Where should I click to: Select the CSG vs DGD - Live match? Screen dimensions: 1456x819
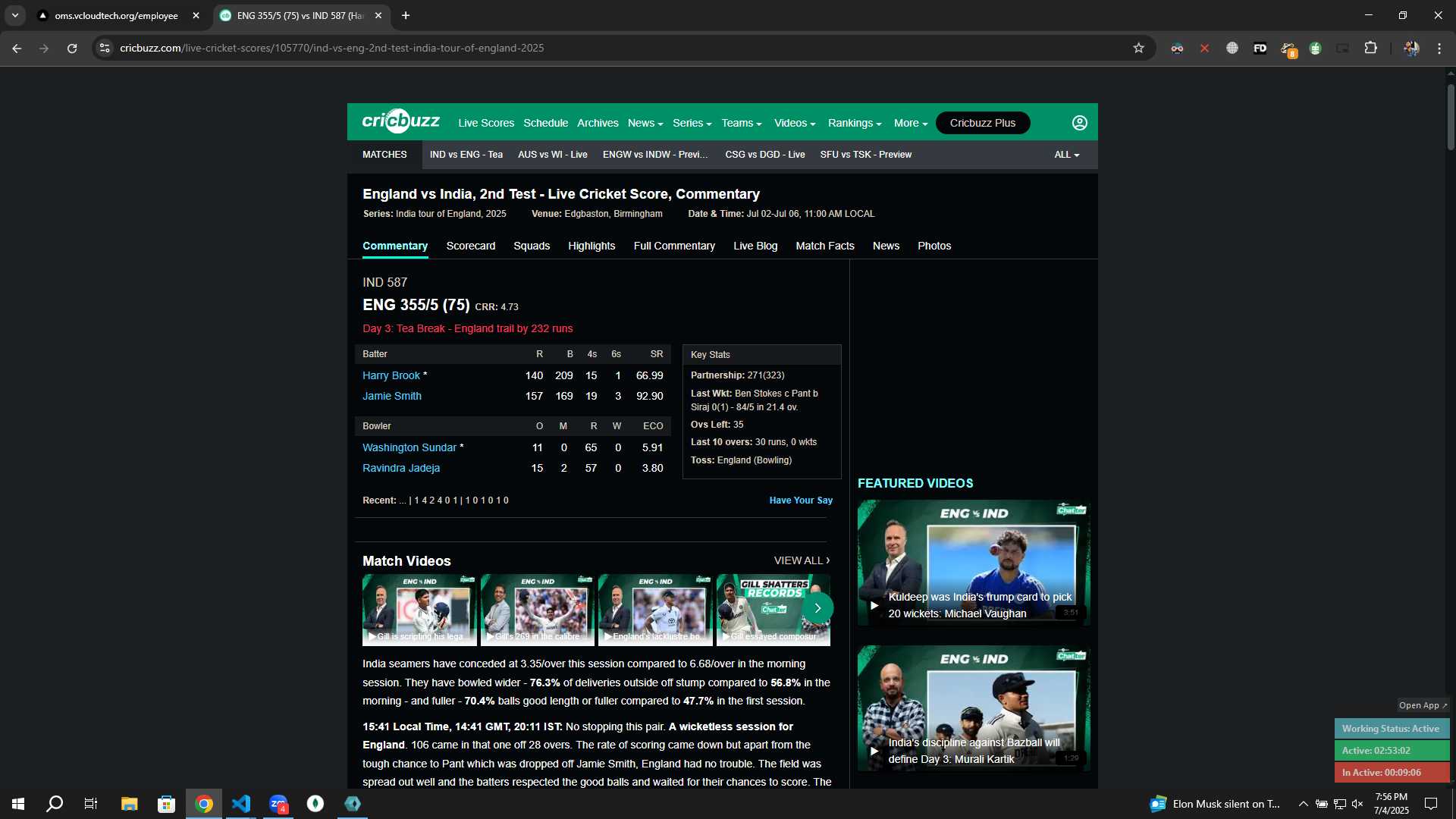click(765, 155)
